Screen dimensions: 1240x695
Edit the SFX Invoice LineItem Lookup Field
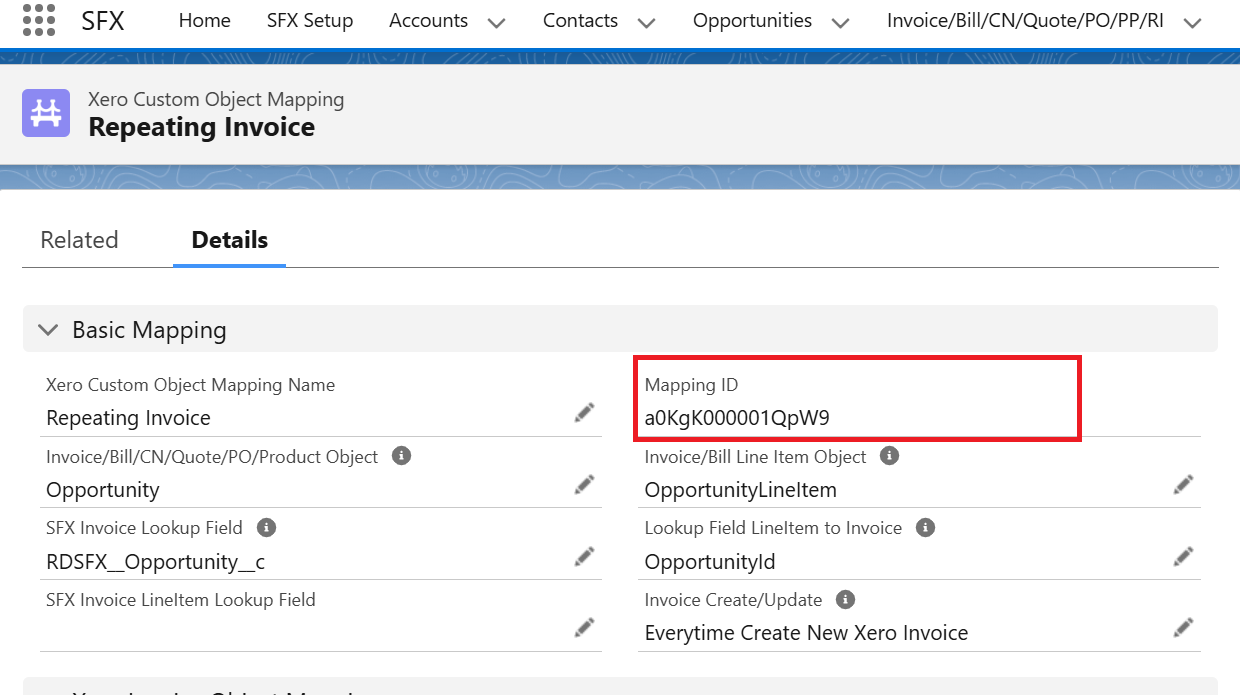coord(585,627)
